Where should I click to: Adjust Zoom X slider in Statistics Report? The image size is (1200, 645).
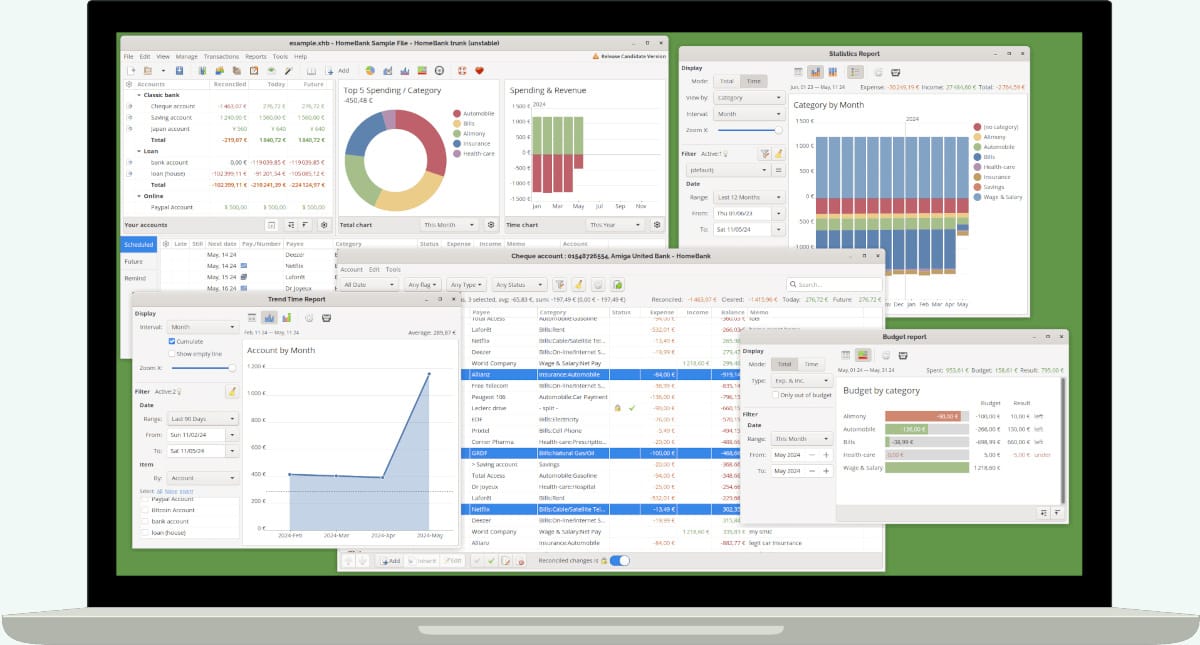point(749,130)
